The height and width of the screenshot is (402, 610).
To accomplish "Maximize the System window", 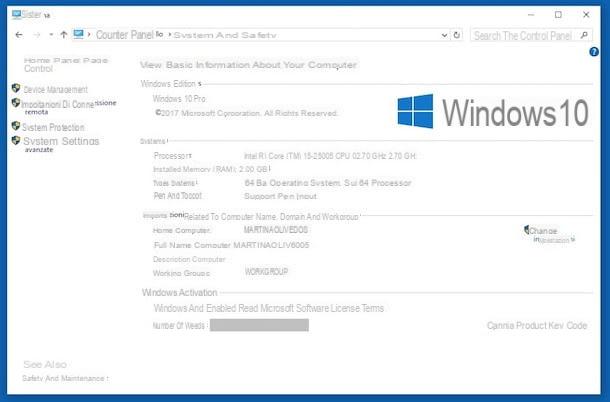I will click(558, 15).
